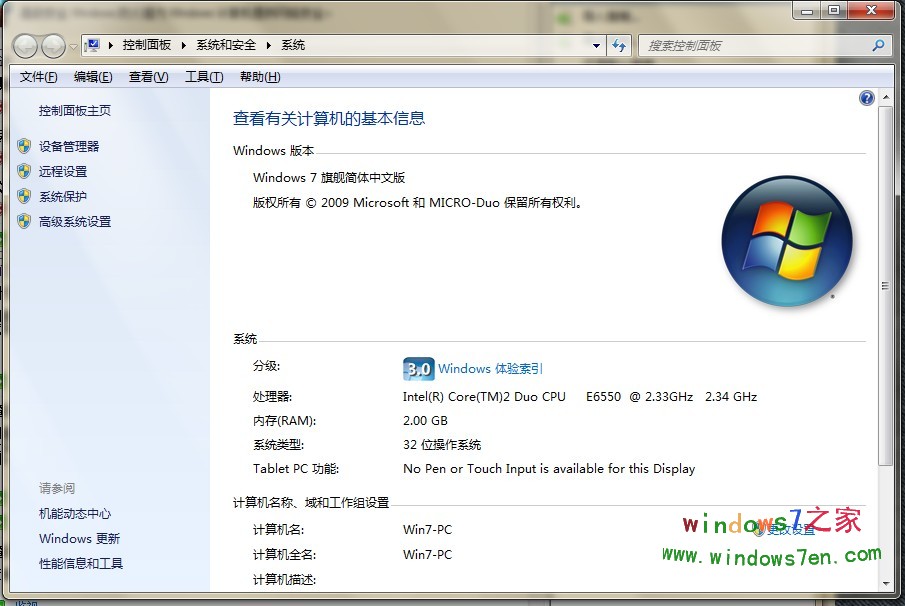
Task: Open the 查看(V) menu
Action: pos(148,77)
